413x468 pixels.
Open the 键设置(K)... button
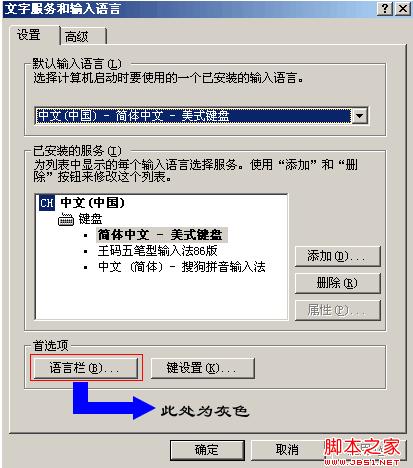(203, 368)
